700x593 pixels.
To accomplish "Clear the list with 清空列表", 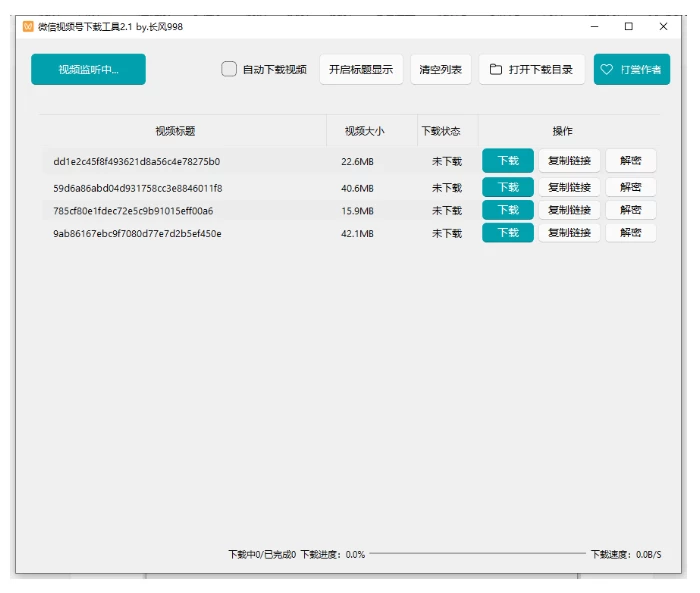I will click(x=441, y=69).
